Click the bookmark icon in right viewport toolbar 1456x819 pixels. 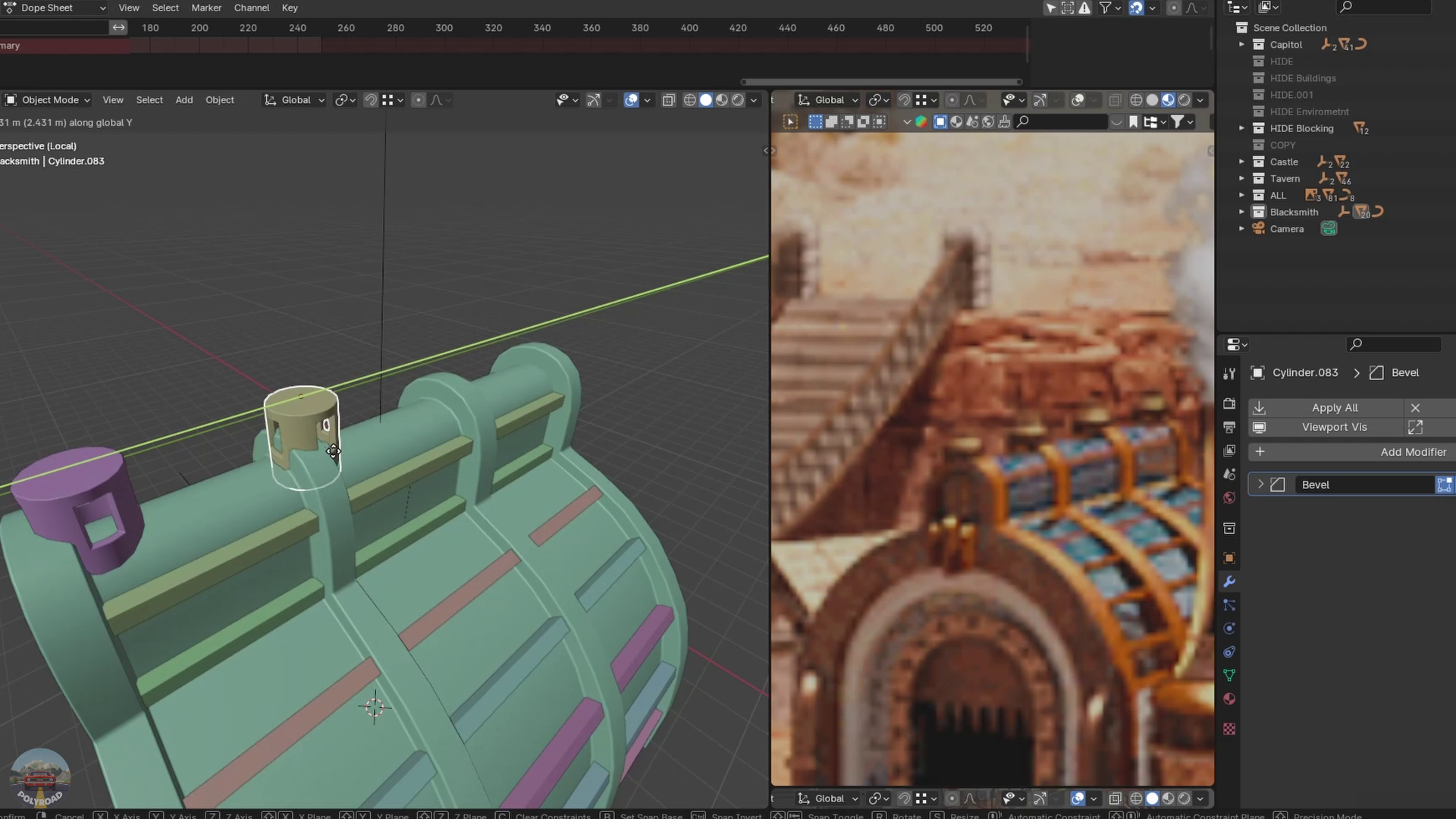point(1133,121)
